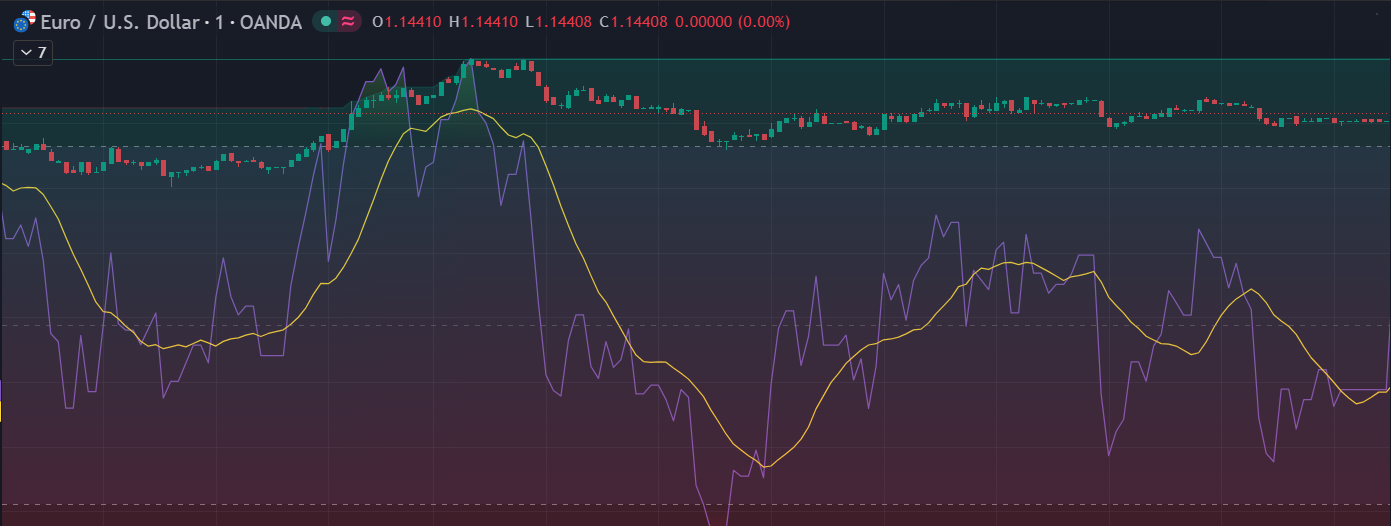Click the 1 interval label in the title
Image resolution: width=1391 pixels, height=526 pixels.
point(217,21)
